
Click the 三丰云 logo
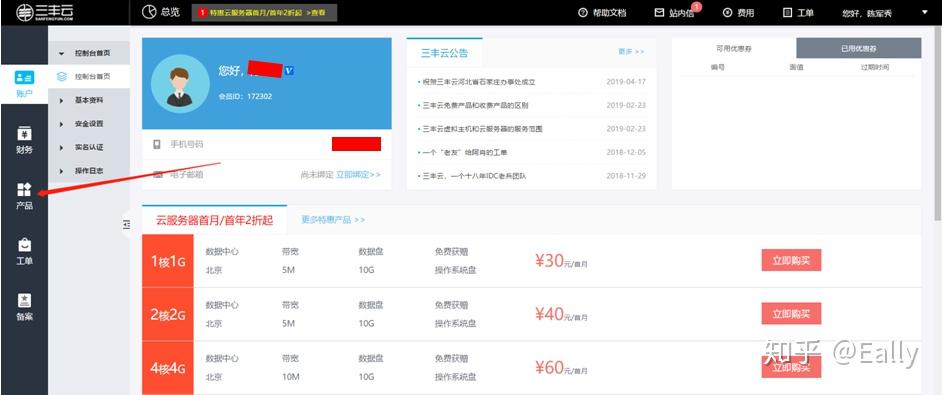[44, 12]
